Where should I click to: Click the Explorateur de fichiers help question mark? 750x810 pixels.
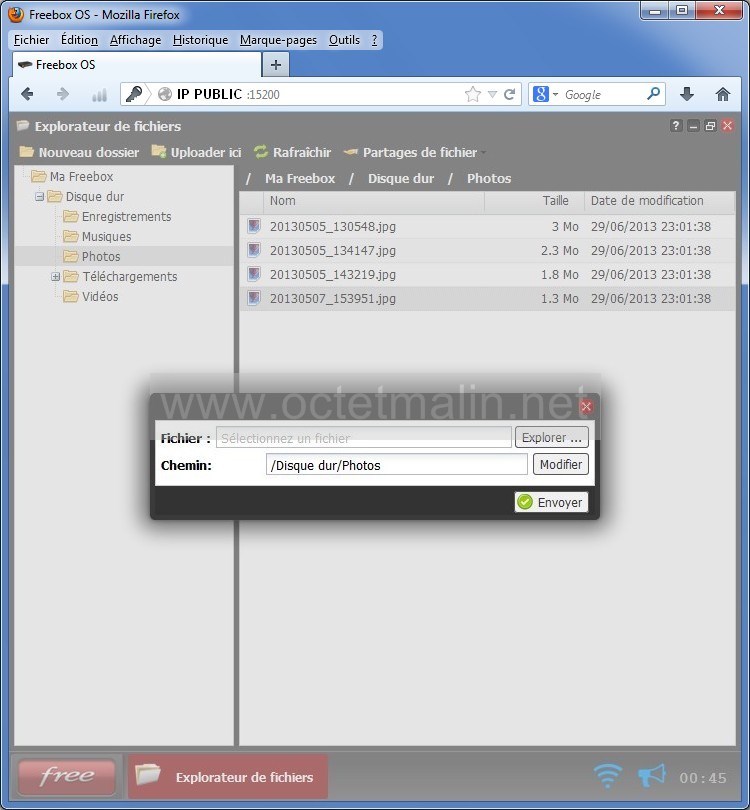tap(676, 126)
